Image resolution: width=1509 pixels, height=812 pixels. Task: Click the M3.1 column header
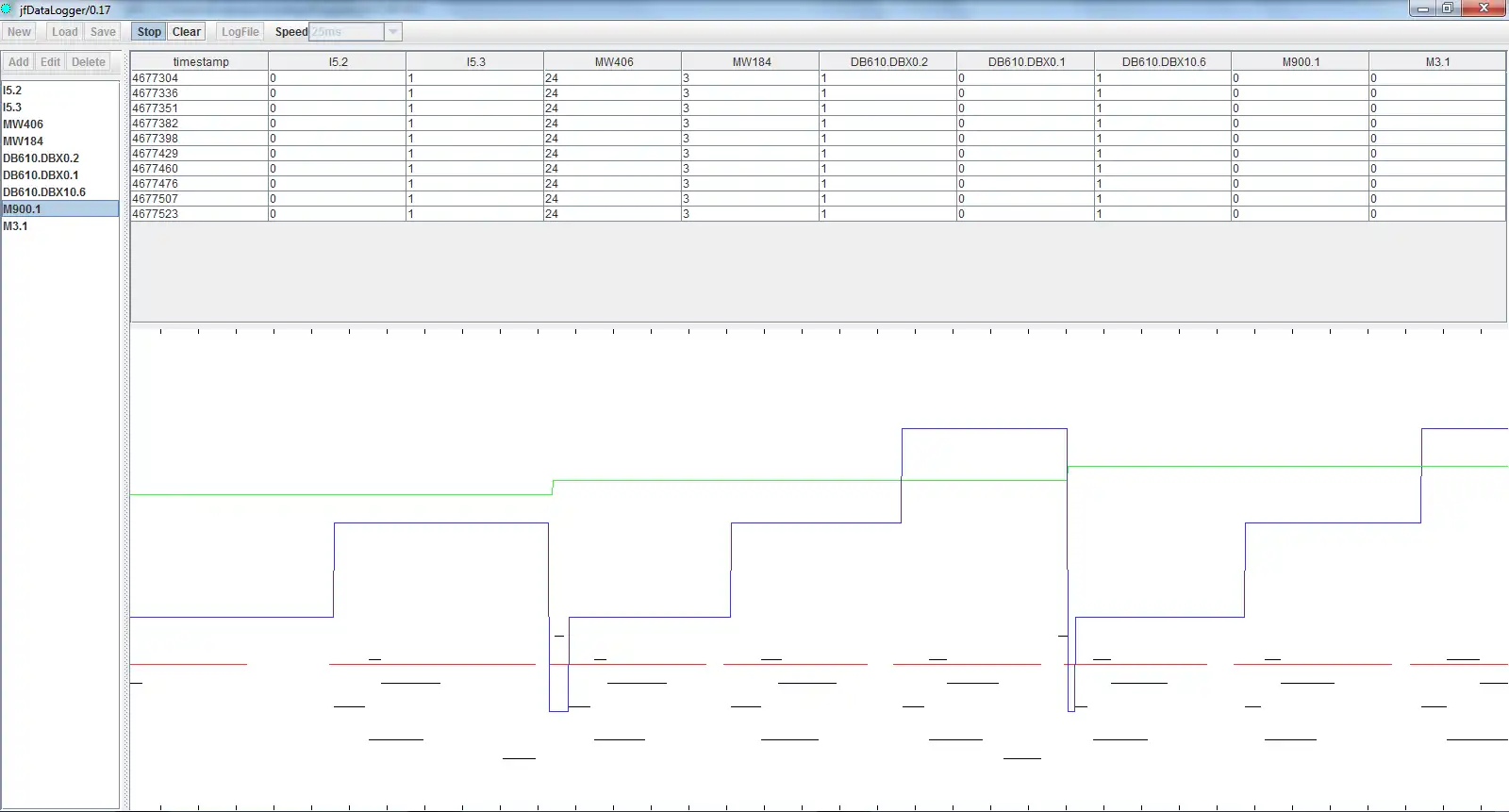(x=1437, y=61)
